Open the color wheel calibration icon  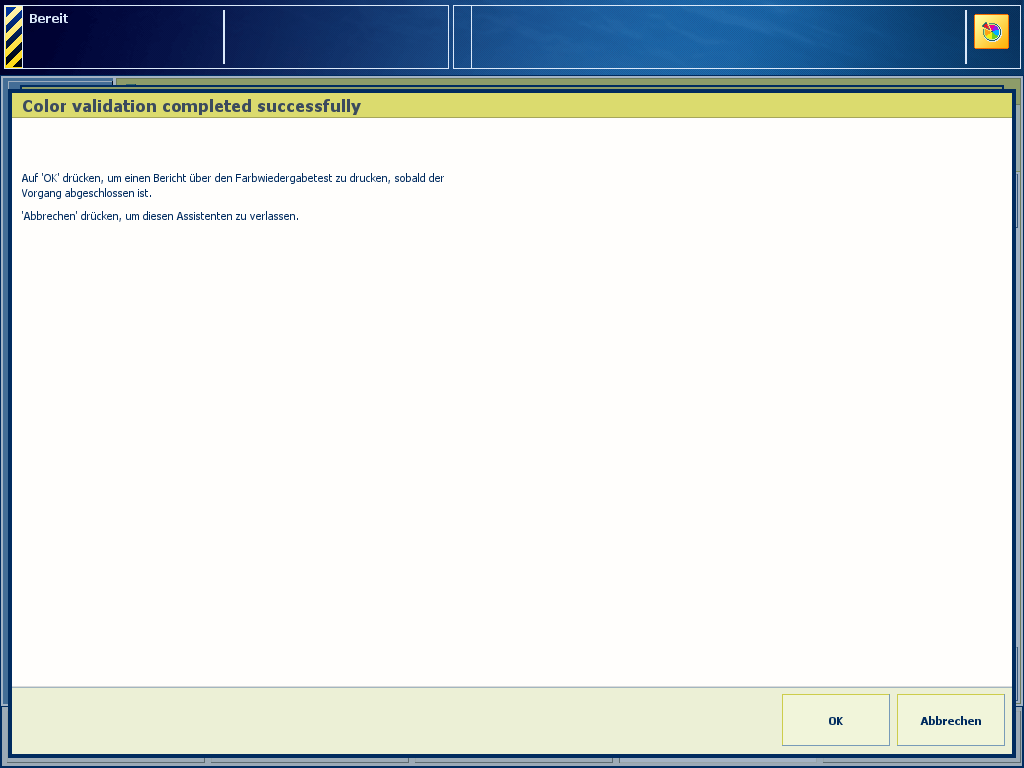[991, 32]
